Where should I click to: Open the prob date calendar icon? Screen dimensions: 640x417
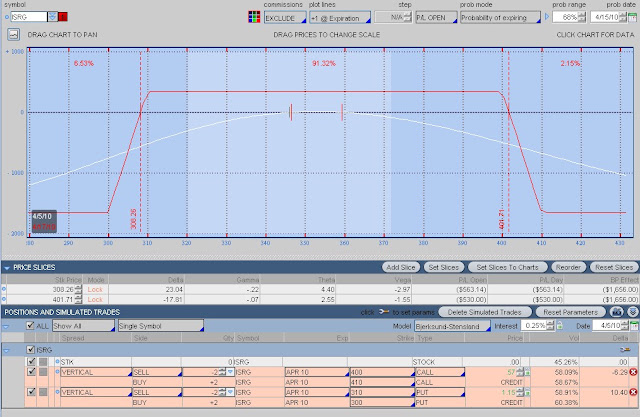pos(632,17)
